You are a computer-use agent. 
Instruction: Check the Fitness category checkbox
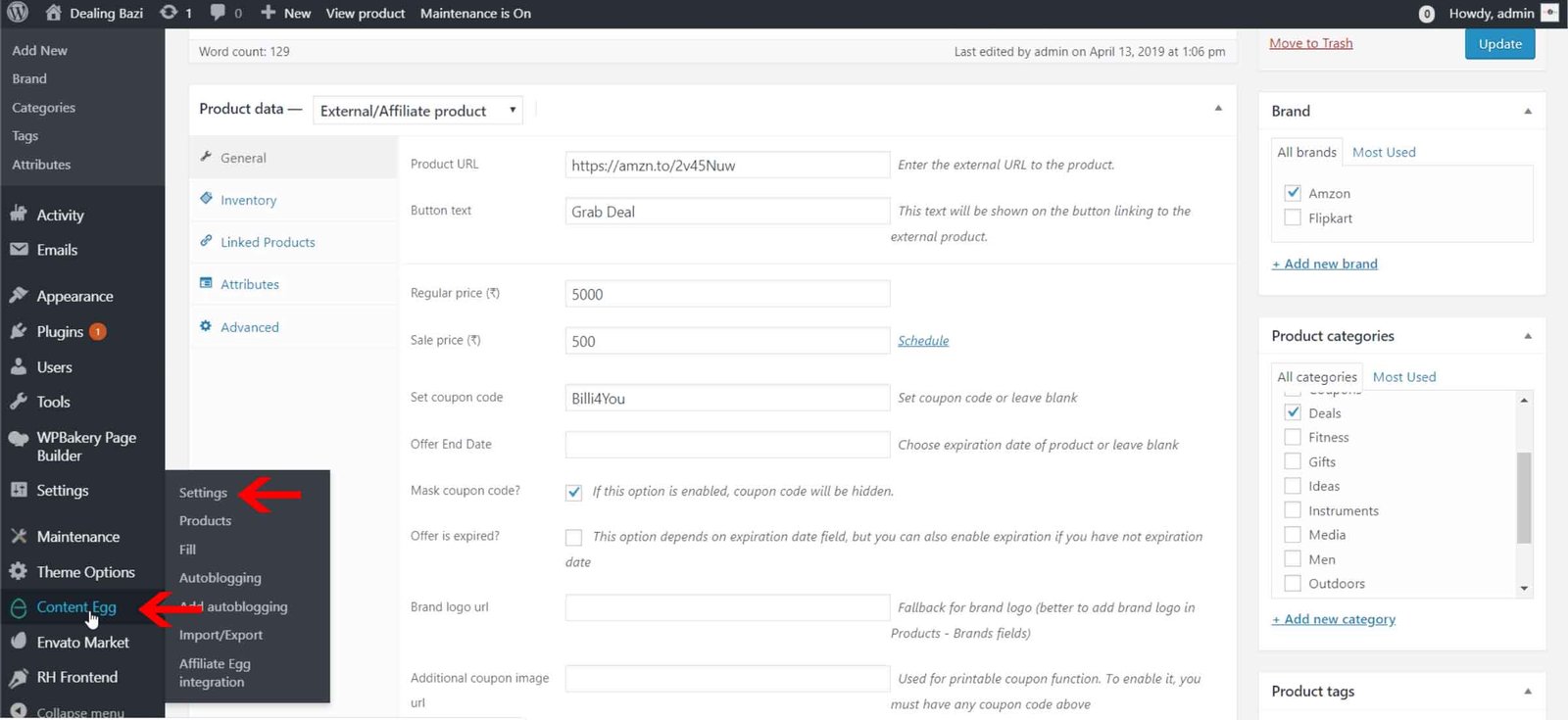(x=1293, y=437)
